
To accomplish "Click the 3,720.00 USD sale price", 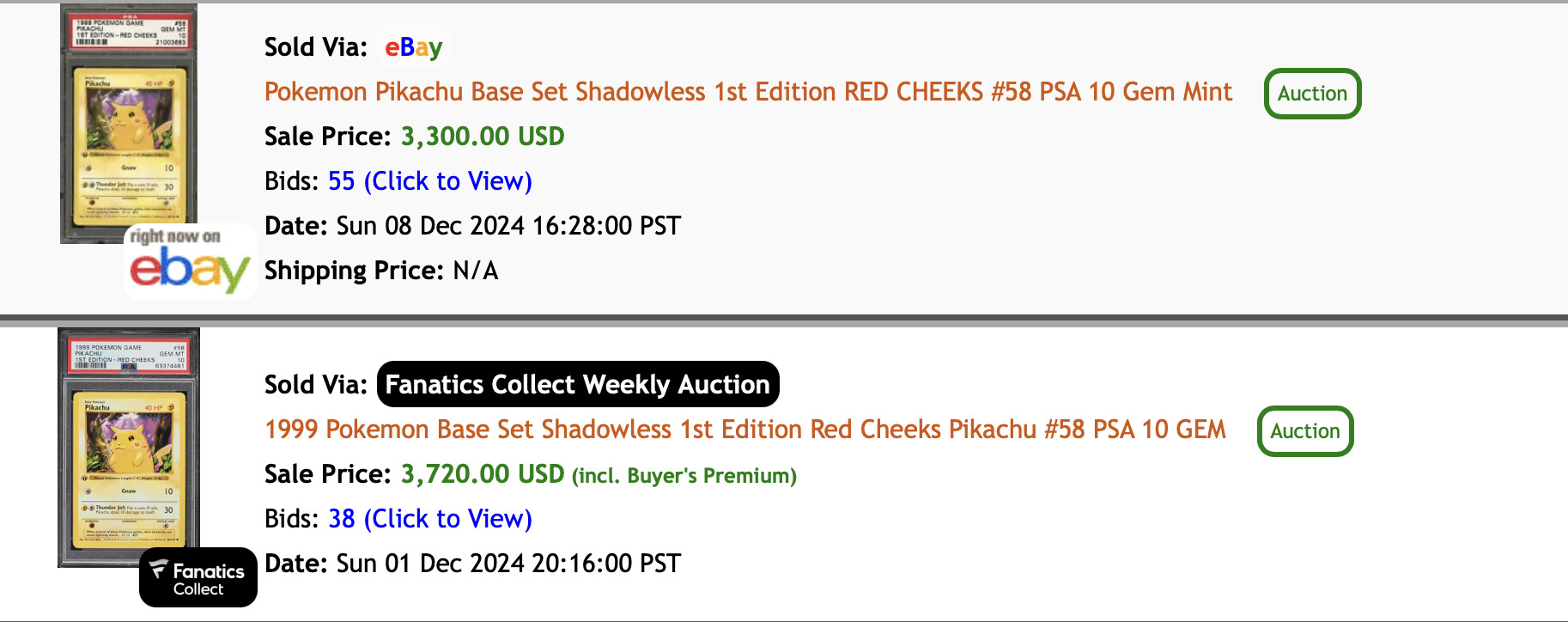I will 482,474.
